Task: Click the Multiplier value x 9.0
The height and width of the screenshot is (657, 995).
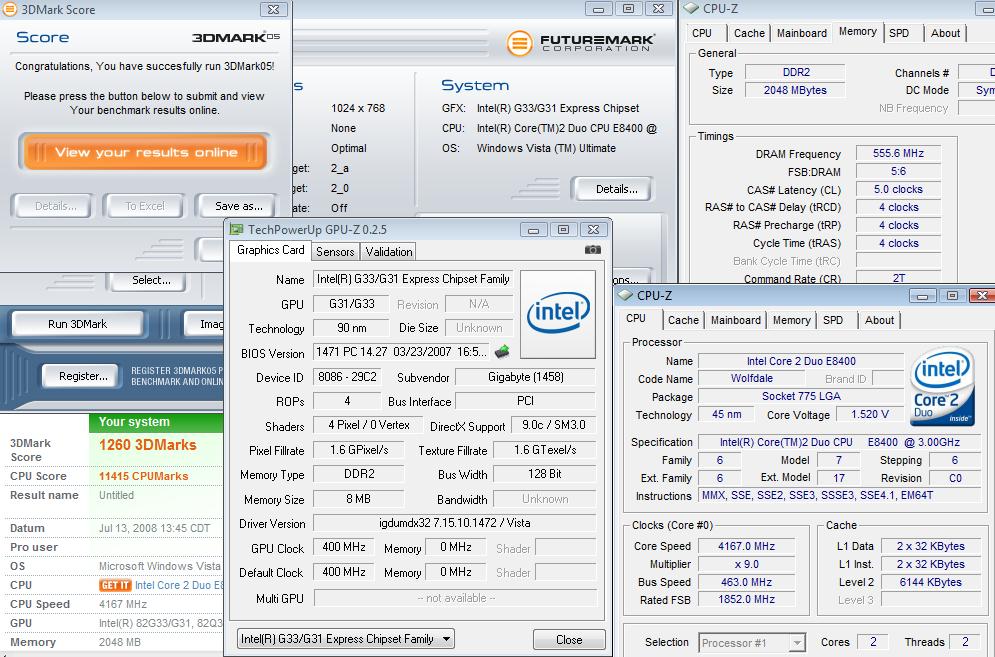Action: tap(746, 564)
